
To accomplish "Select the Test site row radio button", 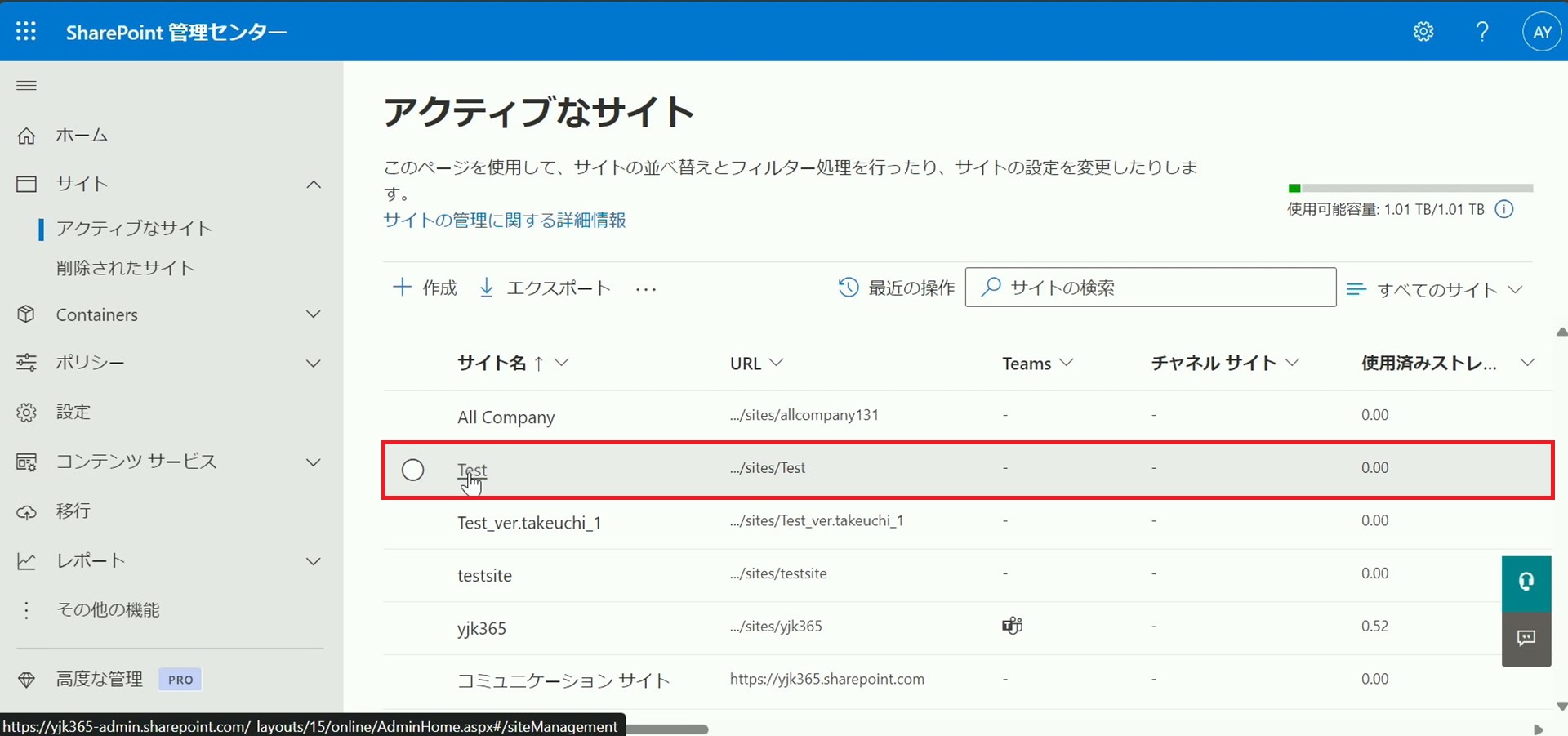I will pyautogui.click(x=413, y=470).
